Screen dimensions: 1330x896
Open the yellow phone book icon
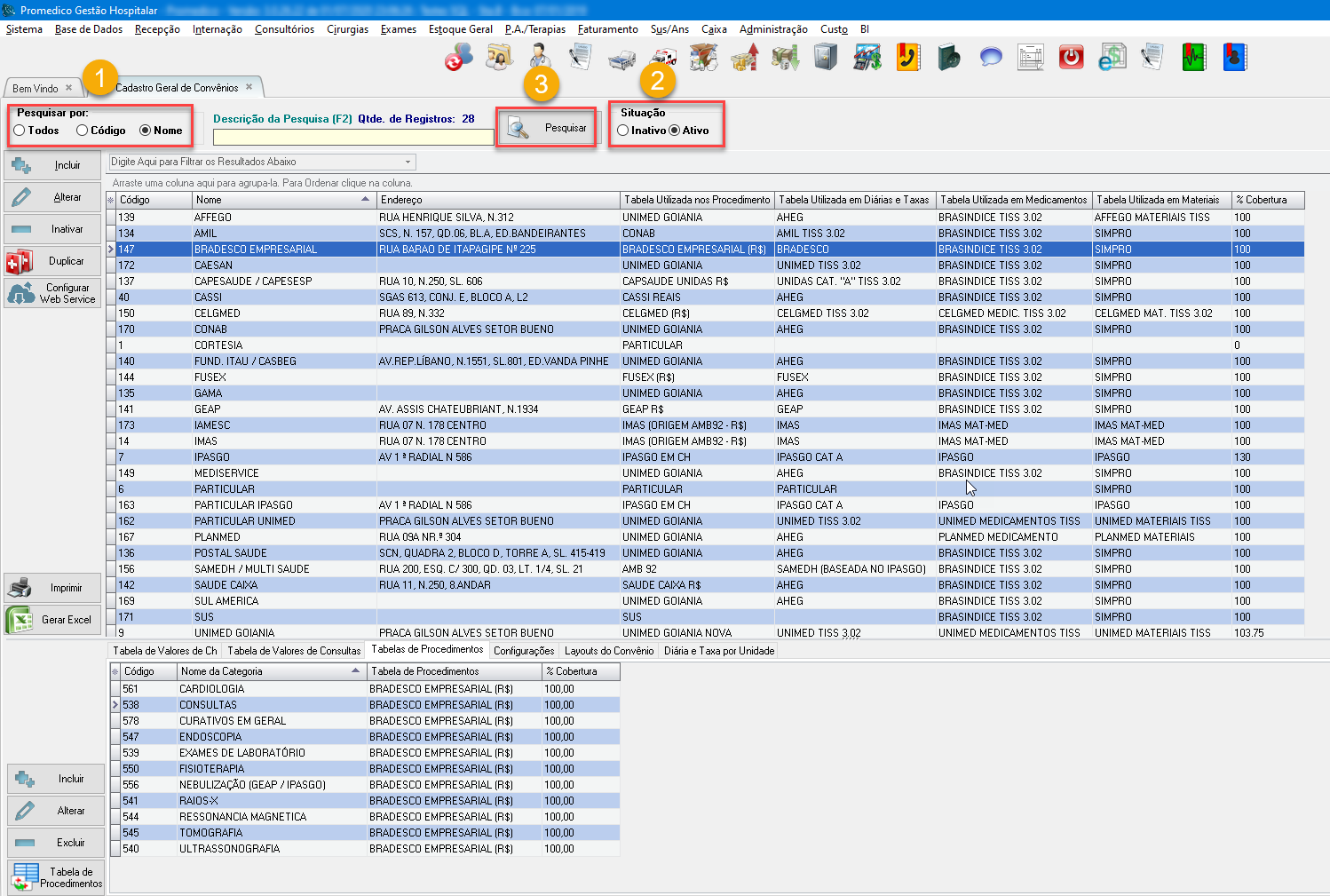click(x=907, y=59)
